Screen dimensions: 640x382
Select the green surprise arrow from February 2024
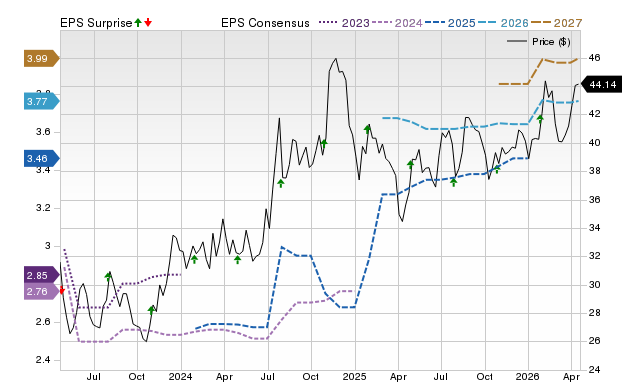tap(195, 259)
